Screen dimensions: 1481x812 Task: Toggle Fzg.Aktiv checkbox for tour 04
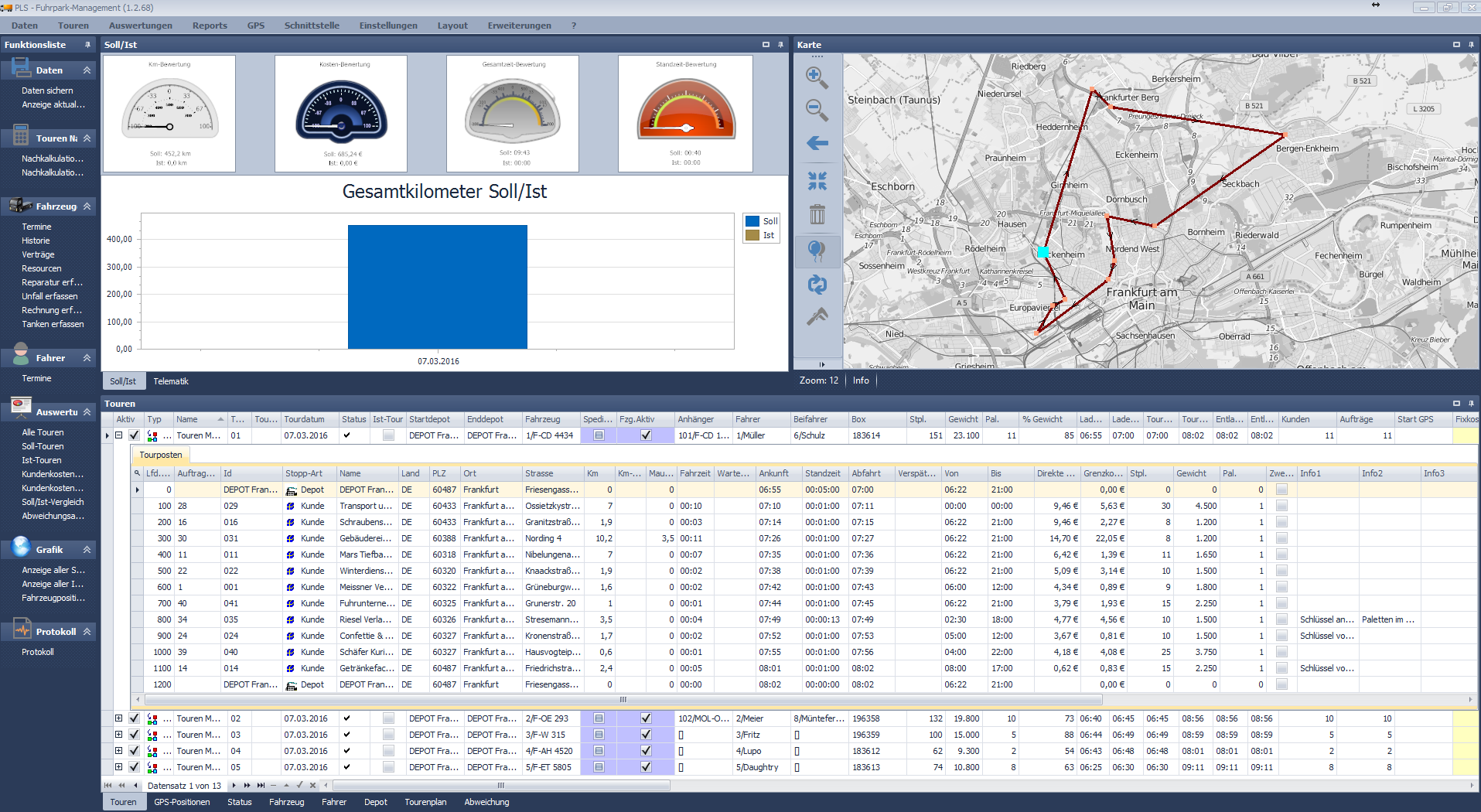click(x=646, y=751)
